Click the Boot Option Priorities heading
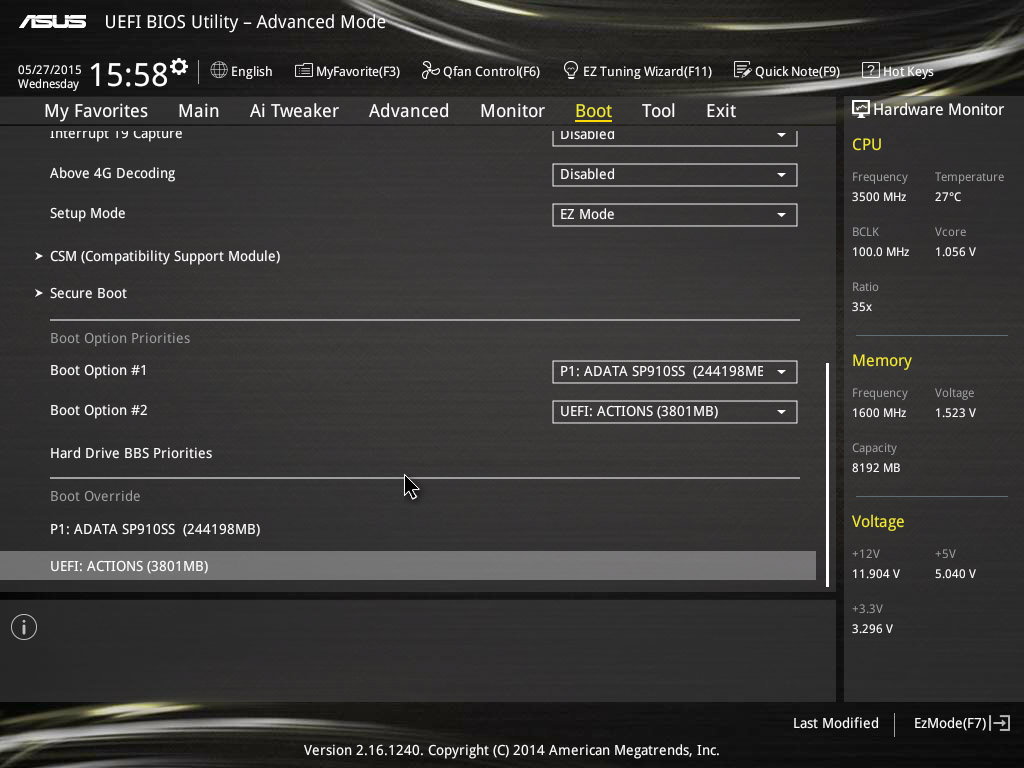This screenshot has width=1024, height=768. (120, 338)
